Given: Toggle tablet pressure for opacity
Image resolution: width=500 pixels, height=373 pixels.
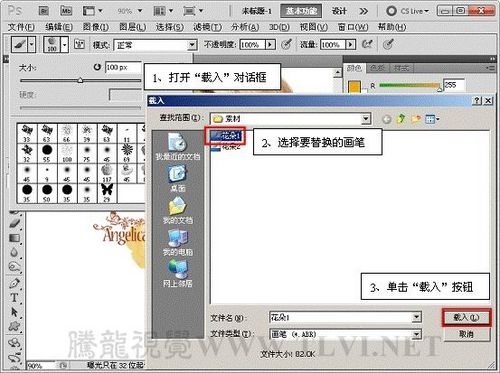Looking at the screenshot, I should (x=286, y=44).
